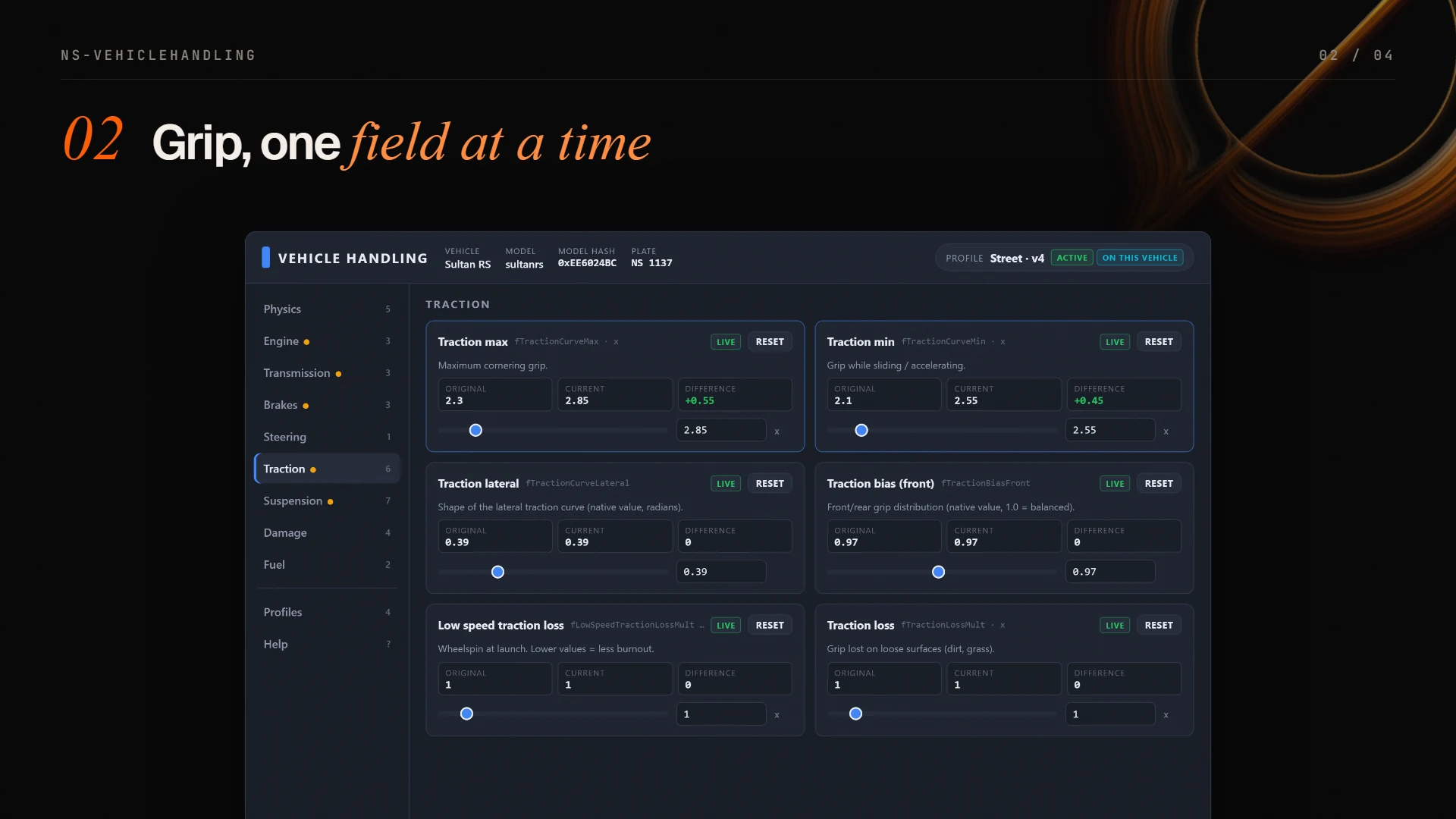The width and height of the screenshot is (1456, 819).
Task: Reset the Traction min field
Action: 1159,342
